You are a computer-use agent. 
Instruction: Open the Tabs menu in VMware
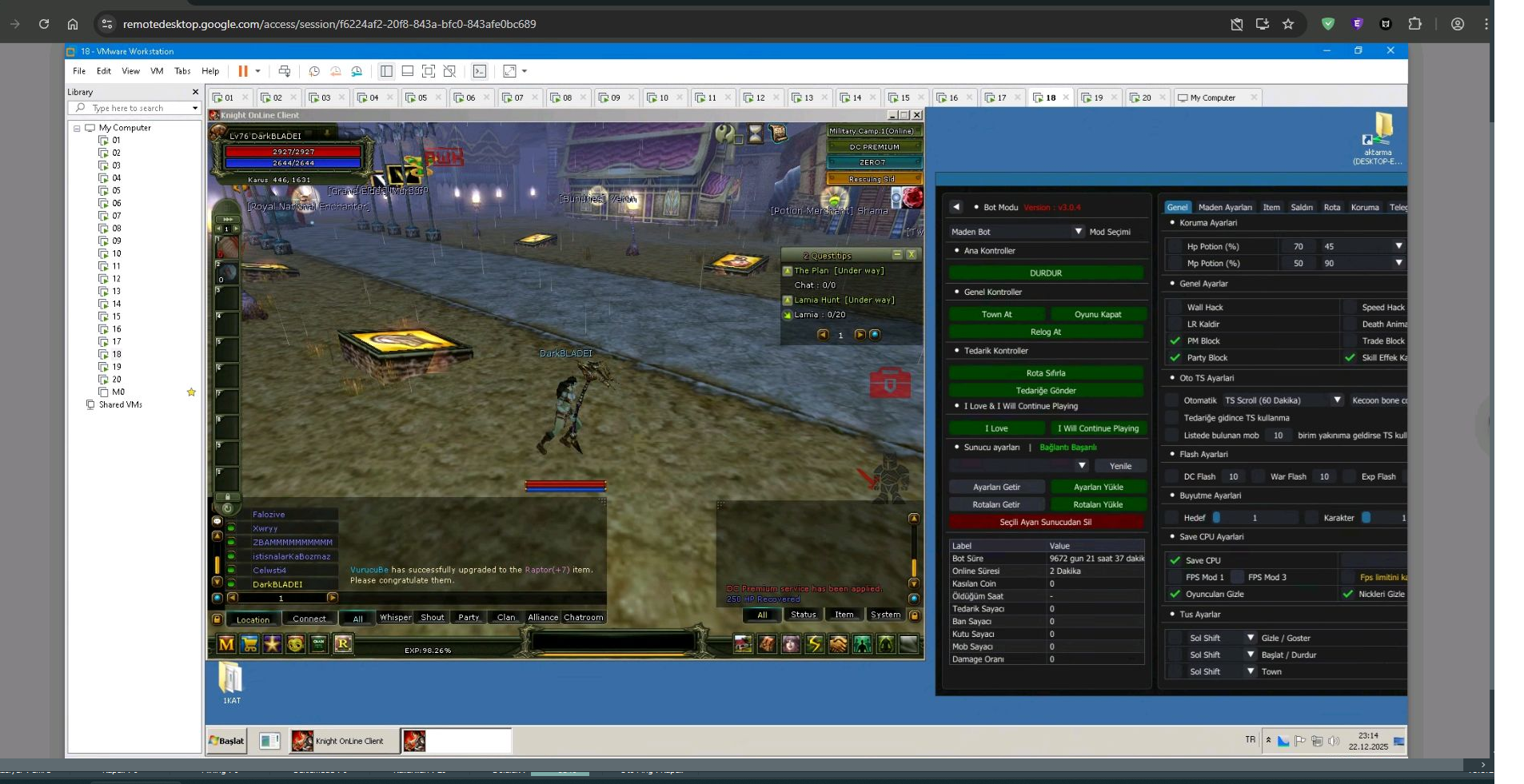tap(182, 71)
